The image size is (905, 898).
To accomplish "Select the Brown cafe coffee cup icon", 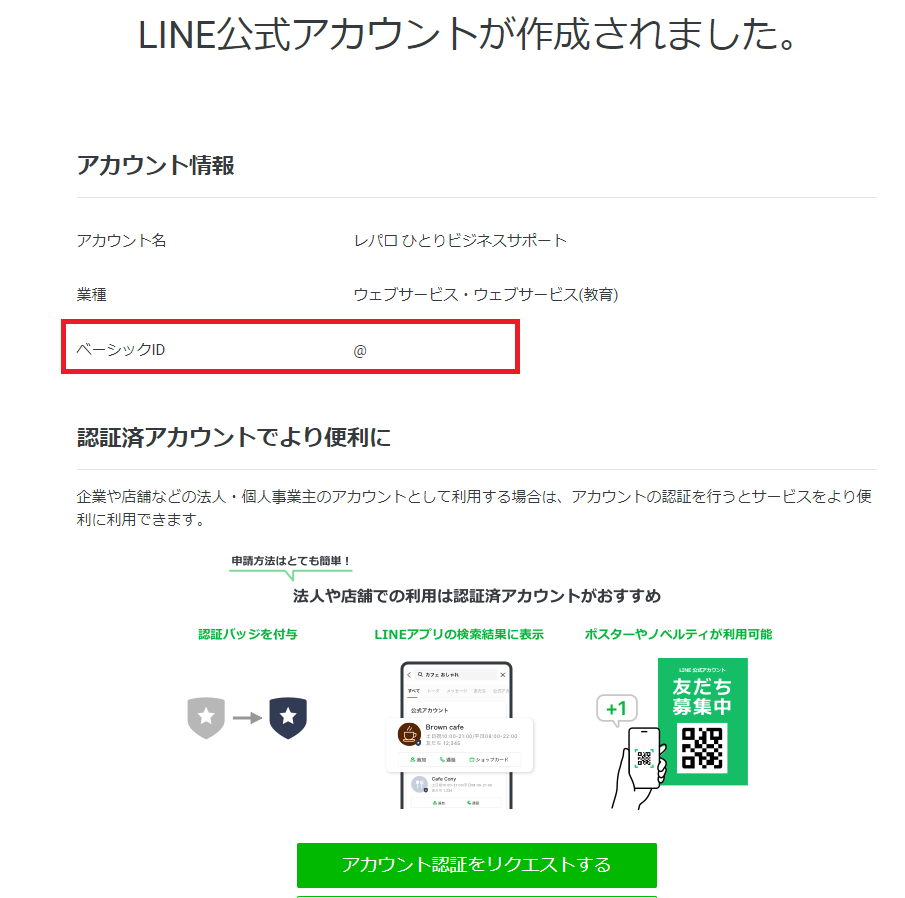I will tap(408, 734).
